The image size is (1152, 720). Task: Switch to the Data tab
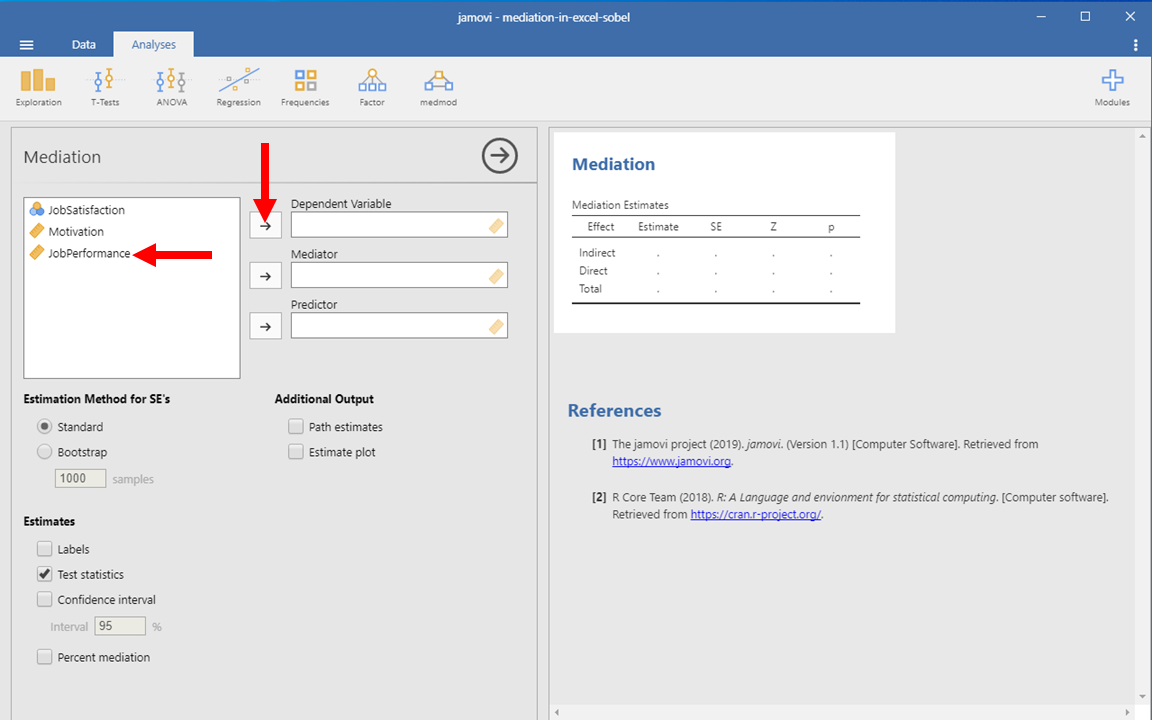coord(84,45)
